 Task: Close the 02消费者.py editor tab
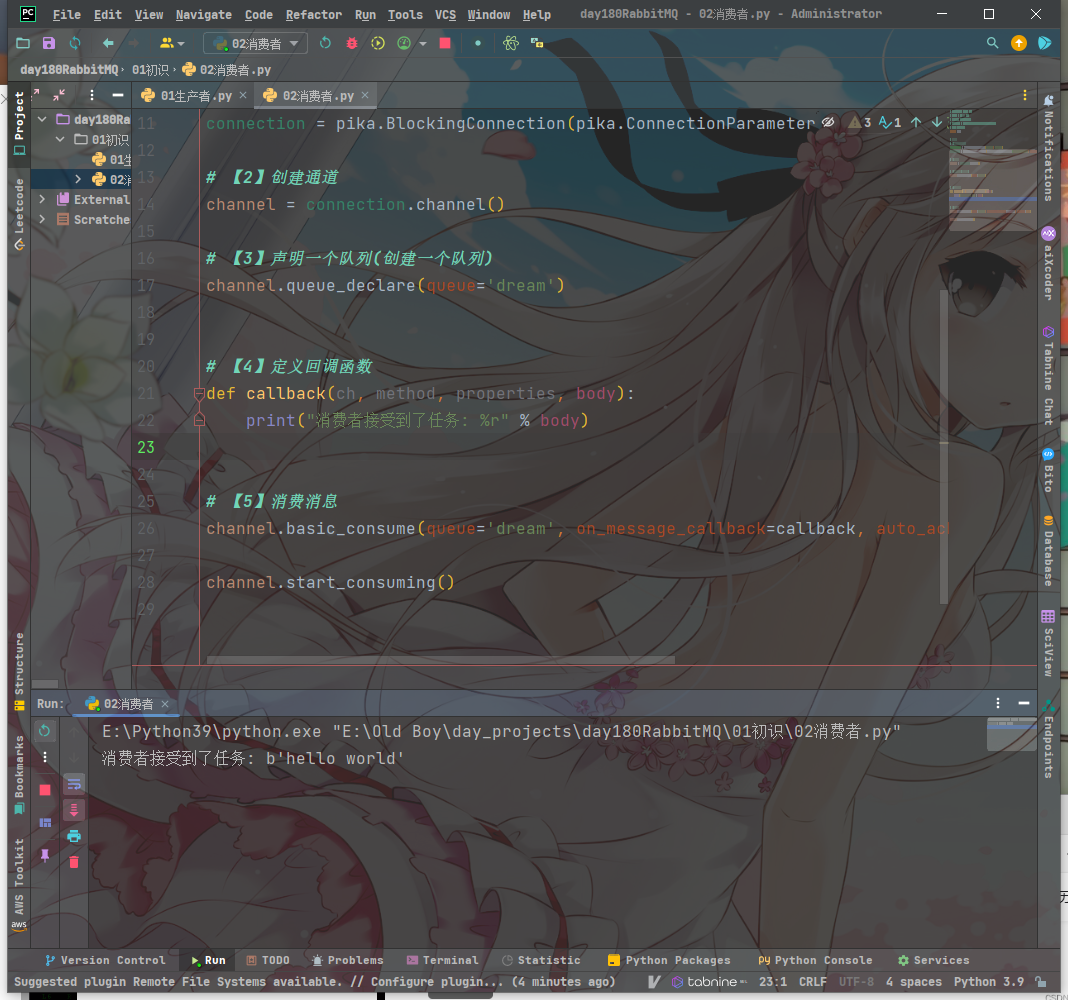coord(365,95)
